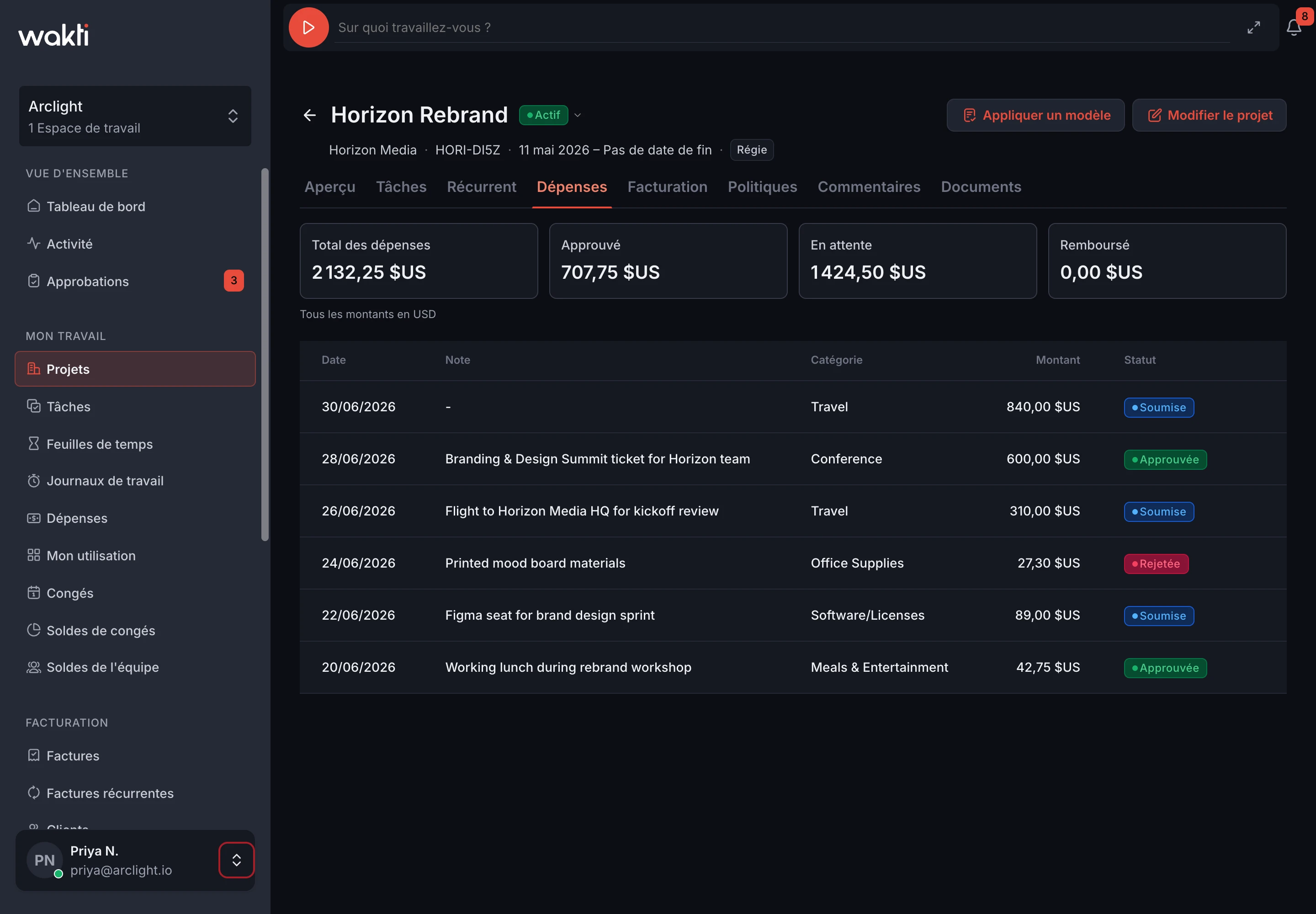Screen dimensions: 1316x914
Task: Click the Tableau de bord home icon
Action: (34, 206)
